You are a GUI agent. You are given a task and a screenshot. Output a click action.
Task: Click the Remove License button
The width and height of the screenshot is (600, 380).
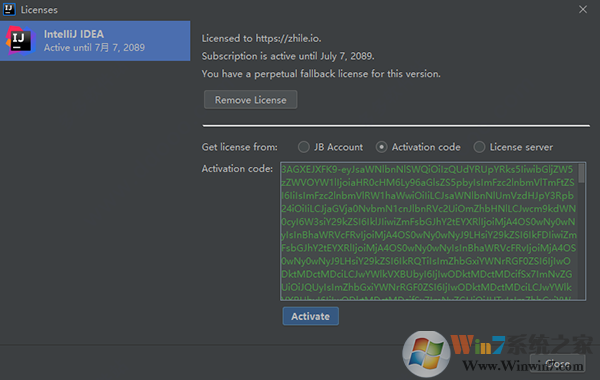[251, 100]
